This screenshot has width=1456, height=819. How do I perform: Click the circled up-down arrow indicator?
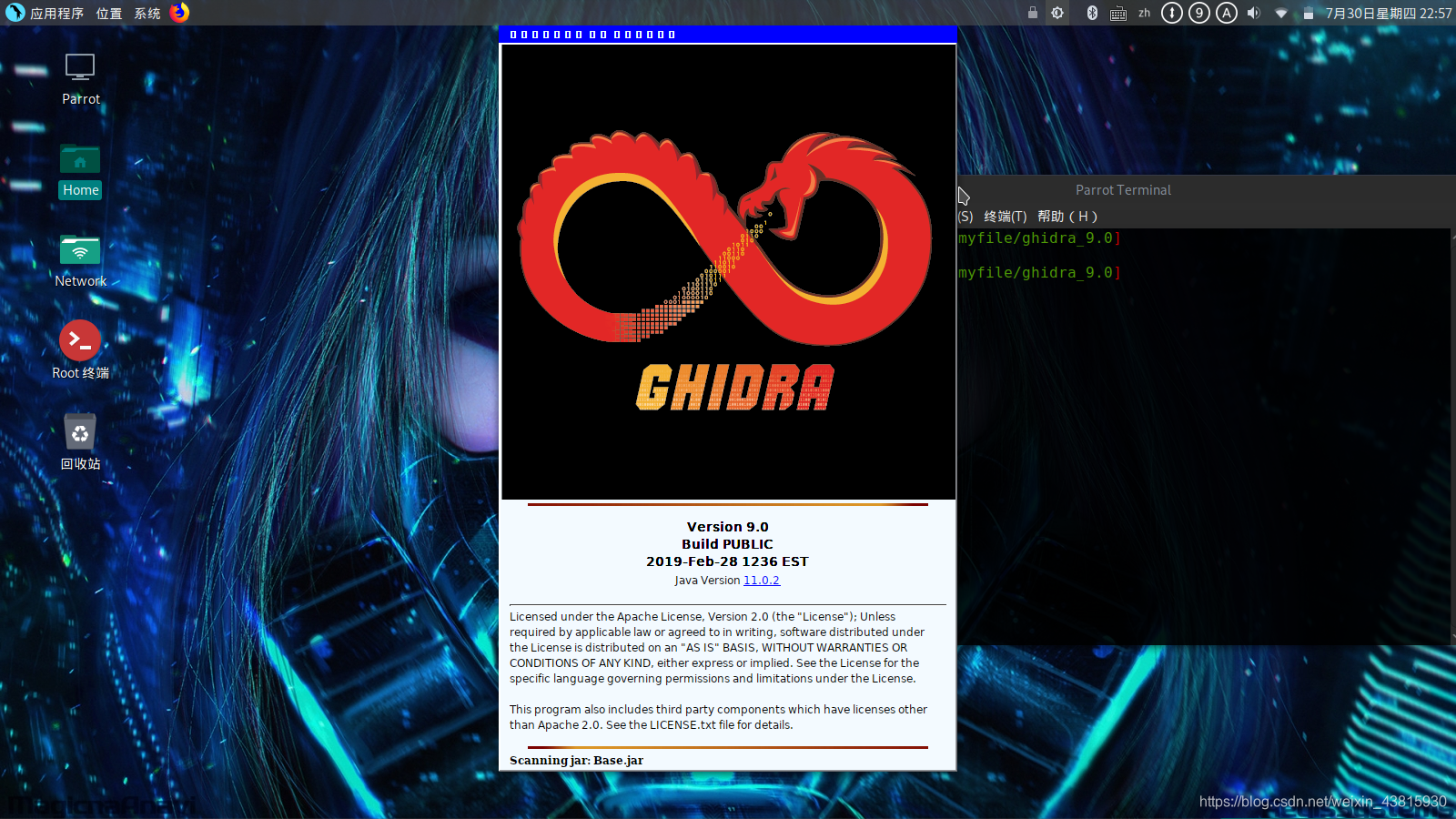point(1172,13)
